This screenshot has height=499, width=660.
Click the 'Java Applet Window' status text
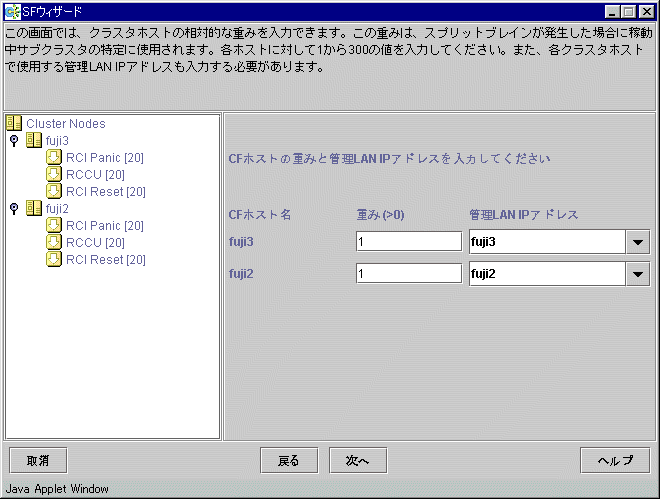(x=57, y=489)
